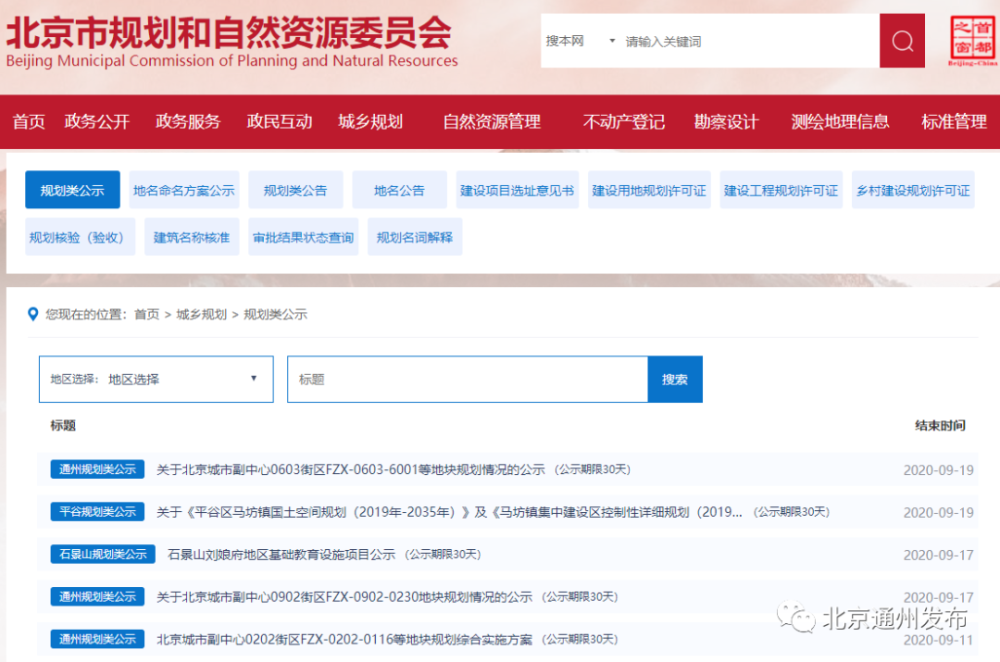Open the search scope dropdown arrow
Viewport: 1000px width, 662px height.
(610, 40)
